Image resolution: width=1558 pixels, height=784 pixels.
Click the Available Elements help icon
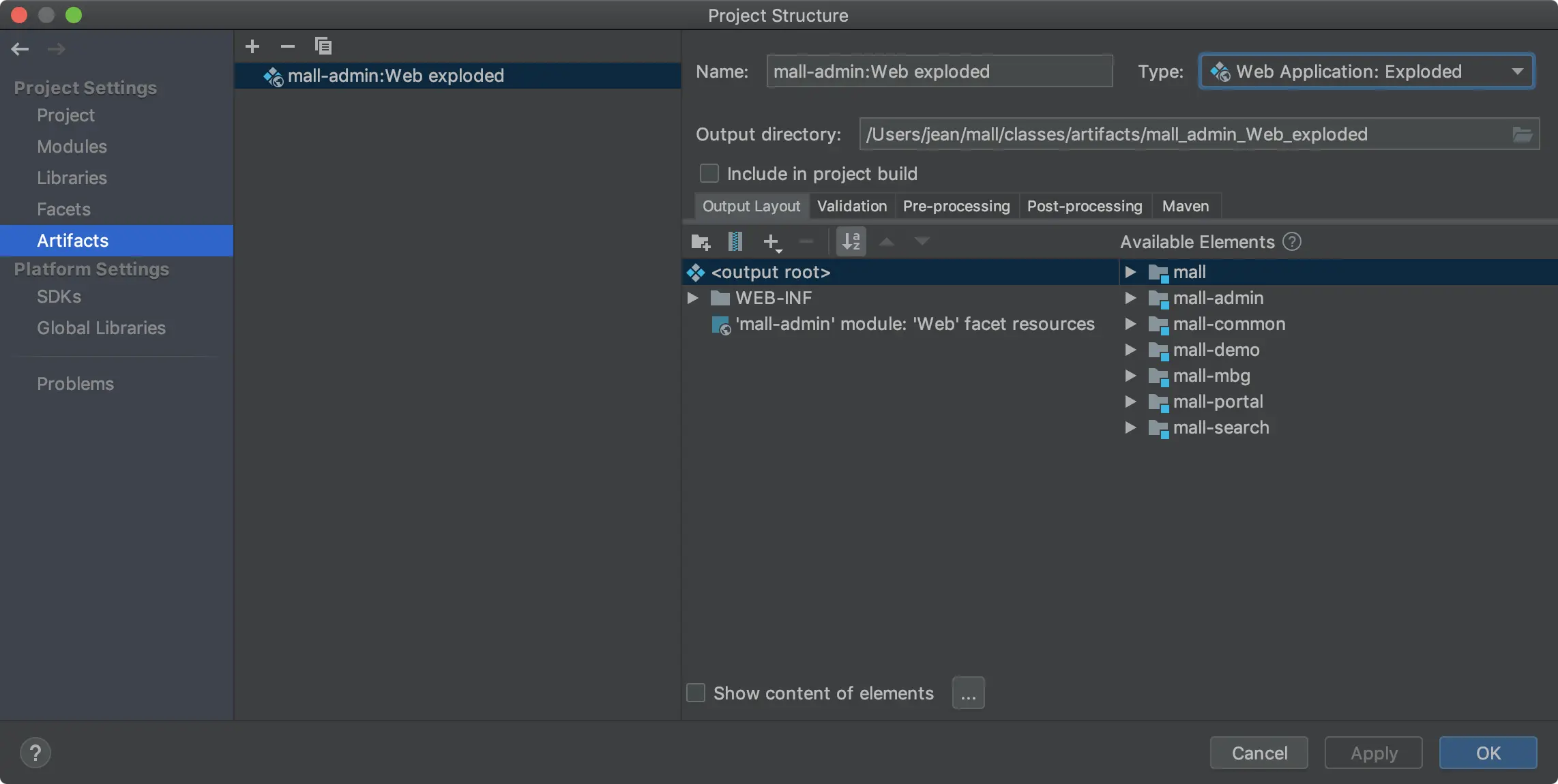pyautogui.click(x=1292, y=242)
